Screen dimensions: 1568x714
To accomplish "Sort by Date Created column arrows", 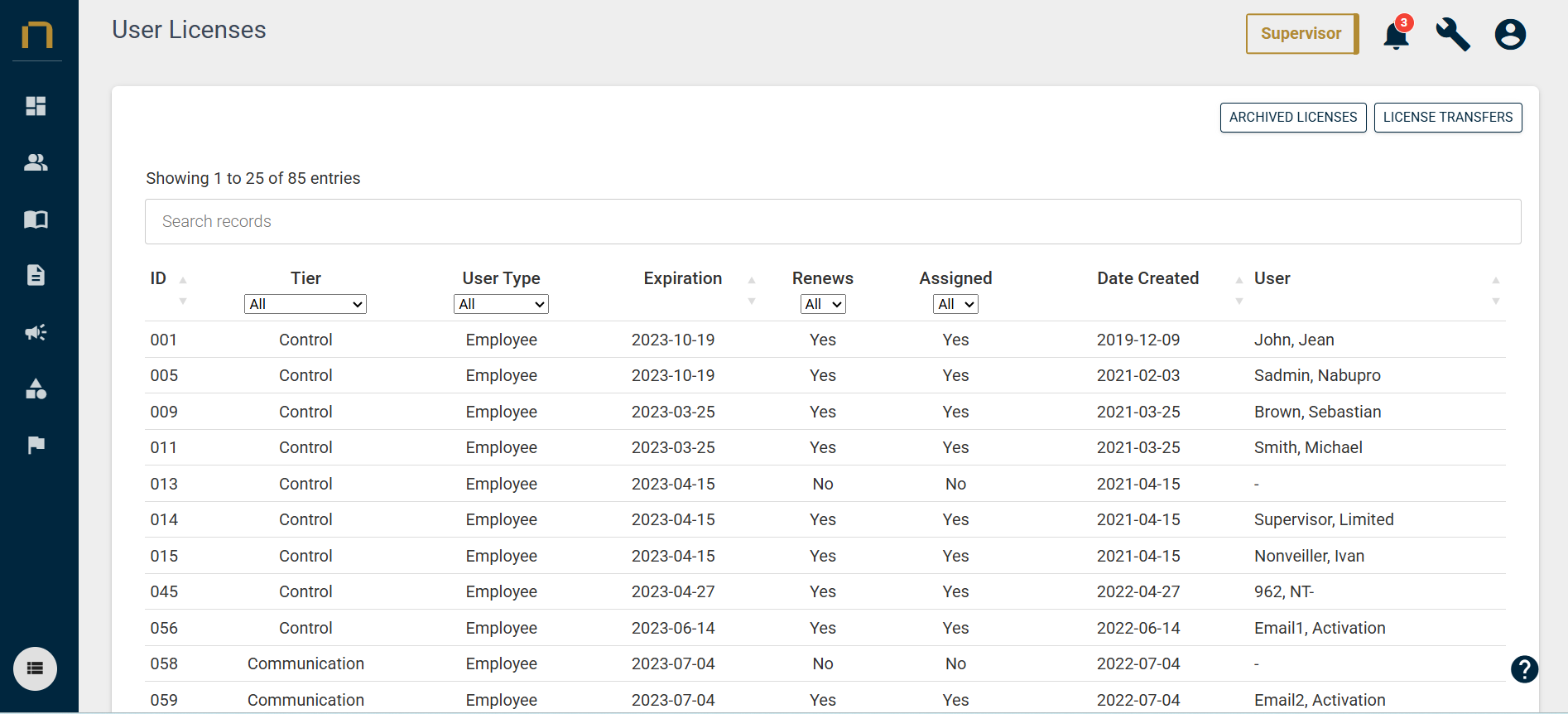I will 1239,291.
